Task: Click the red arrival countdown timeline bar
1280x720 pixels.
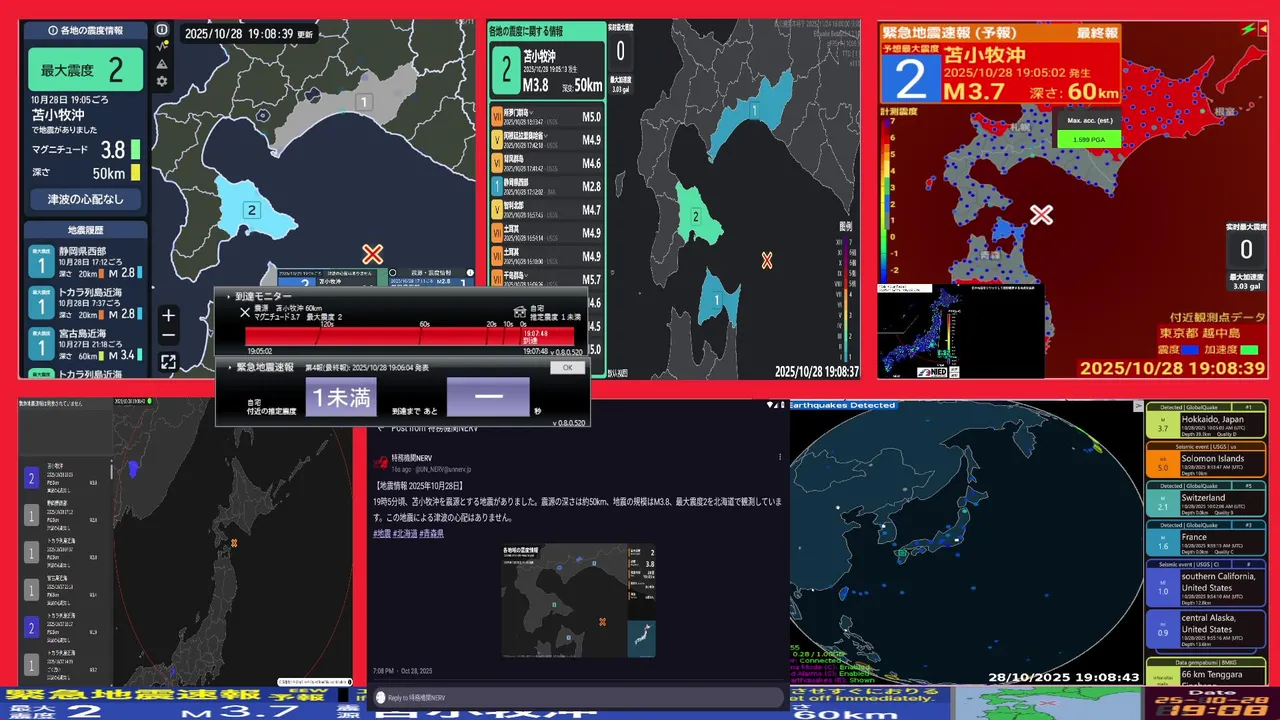Action: click(x=410, y=336)
